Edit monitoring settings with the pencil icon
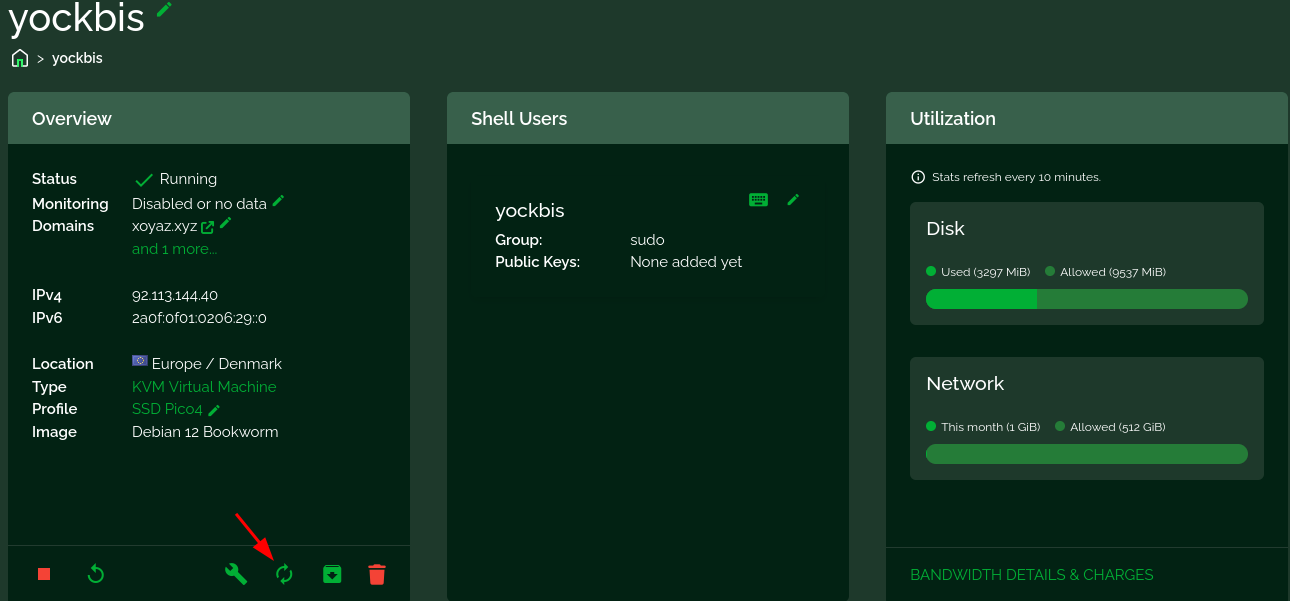Viewport: 1290px width, 601px height. [x=279, y=201]
